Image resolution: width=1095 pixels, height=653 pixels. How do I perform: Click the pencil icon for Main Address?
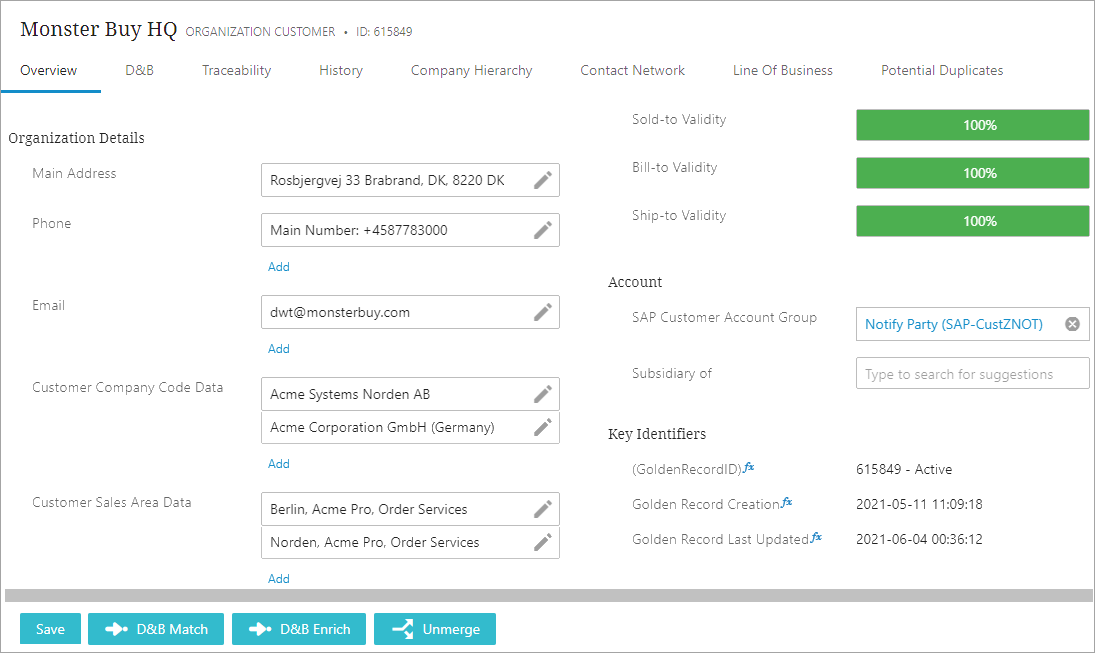[542, 180]
